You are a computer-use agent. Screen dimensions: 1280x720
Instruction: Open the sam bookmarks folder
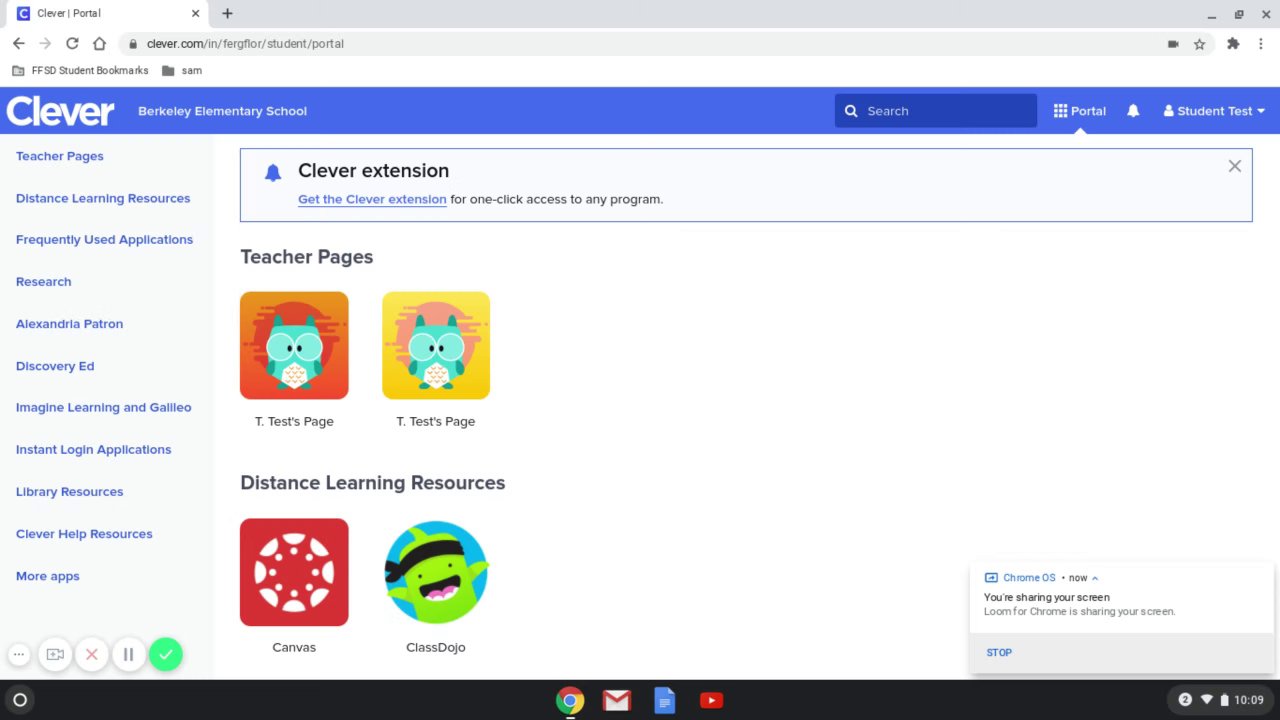coord(182,71)
